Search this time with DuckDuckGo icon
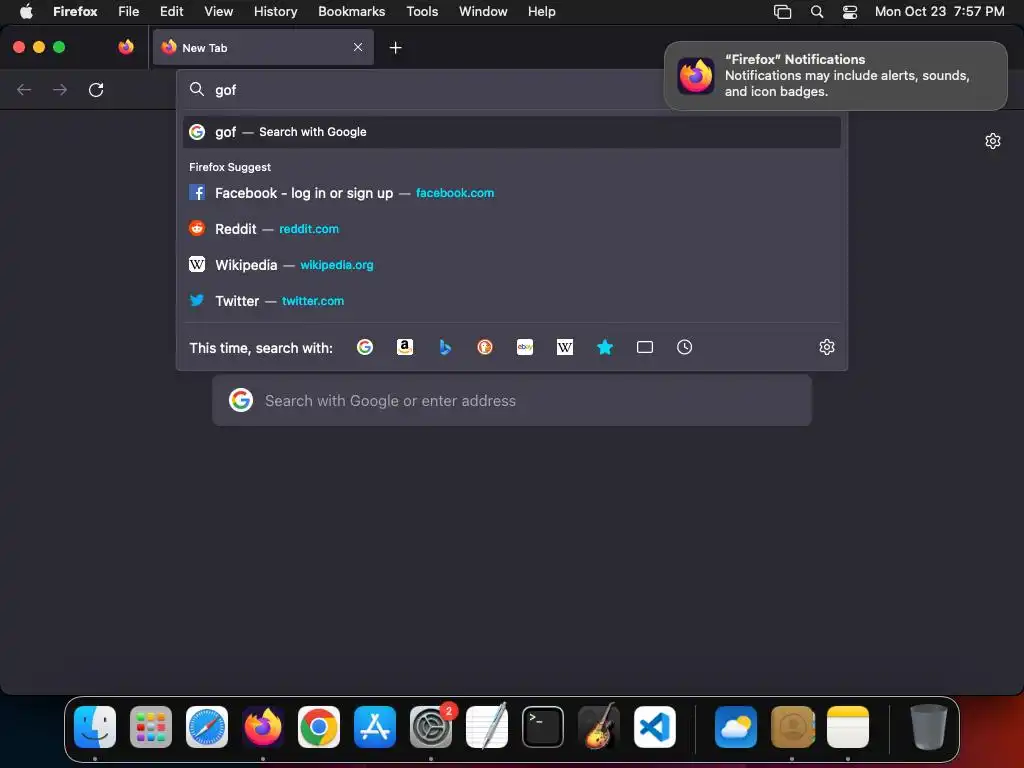This screenshot has width=1024, height=768. 485,347
